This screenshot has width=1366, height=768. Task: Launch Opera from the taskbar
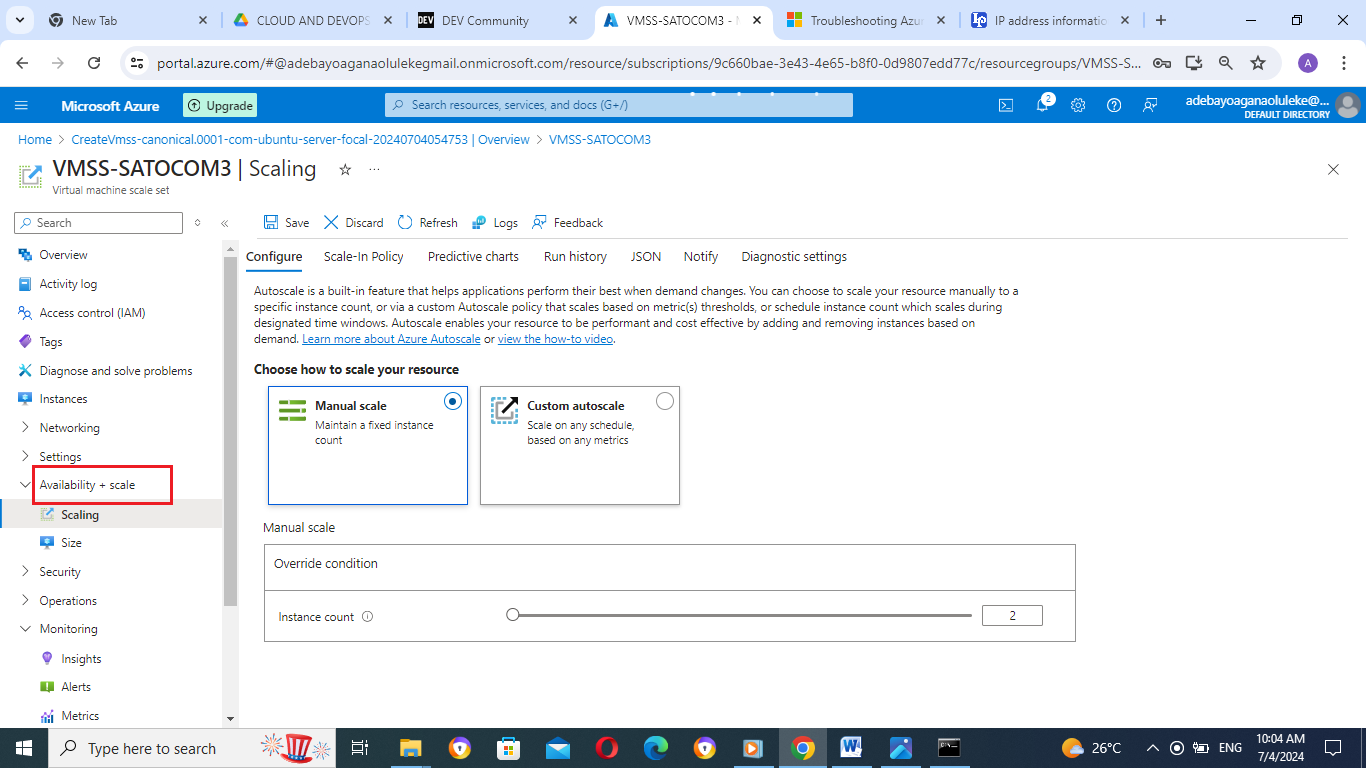click(607, 748)
